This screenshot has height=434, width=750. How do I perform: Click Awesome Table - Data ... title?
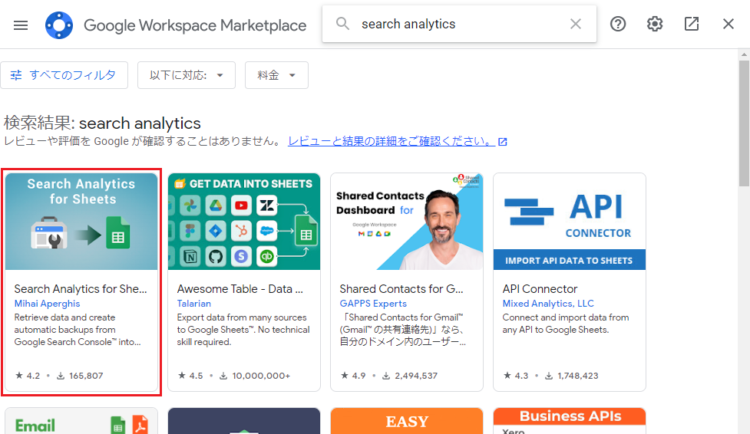(240, 289)
